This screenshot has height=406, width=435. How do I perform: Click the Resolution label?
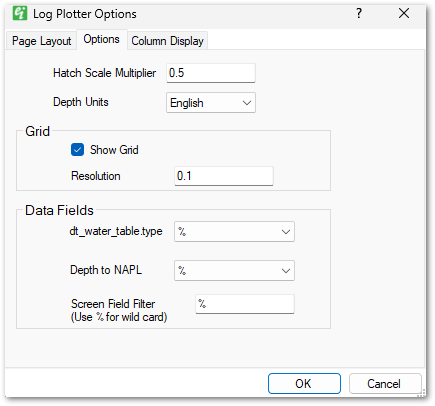pos(96,176)
